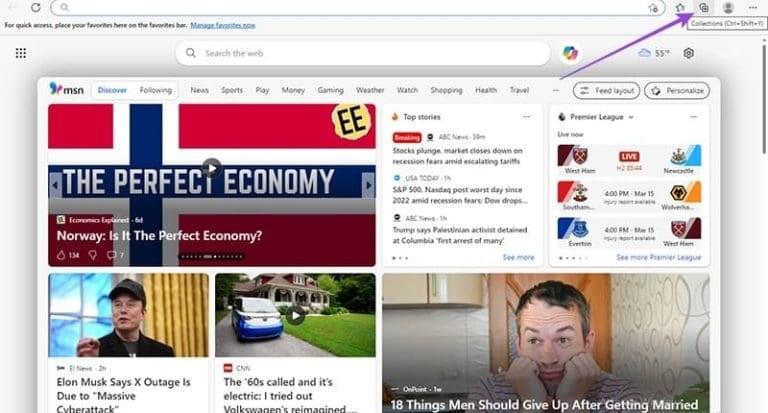
Task: Open the West Ham vs Newcastle live match
Action: (629, 160)
